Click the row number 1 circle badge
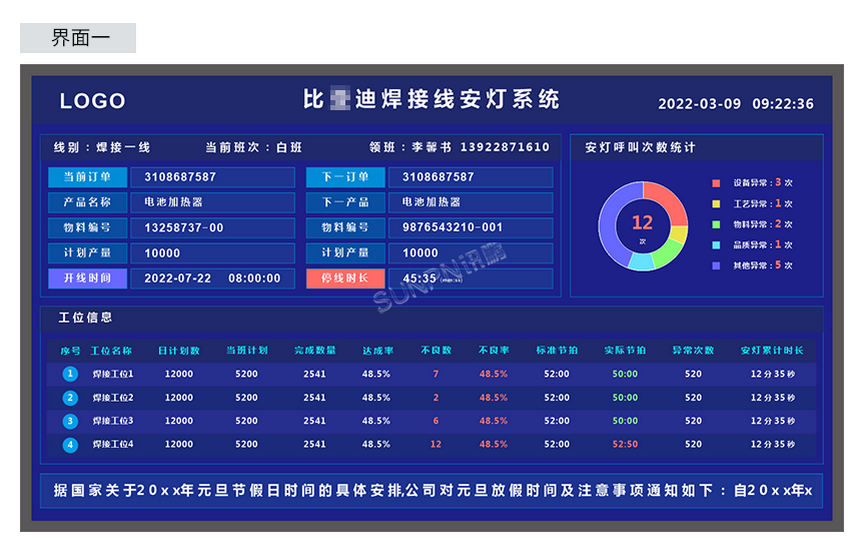Screen dimensions: 860x550 point(70,374)
